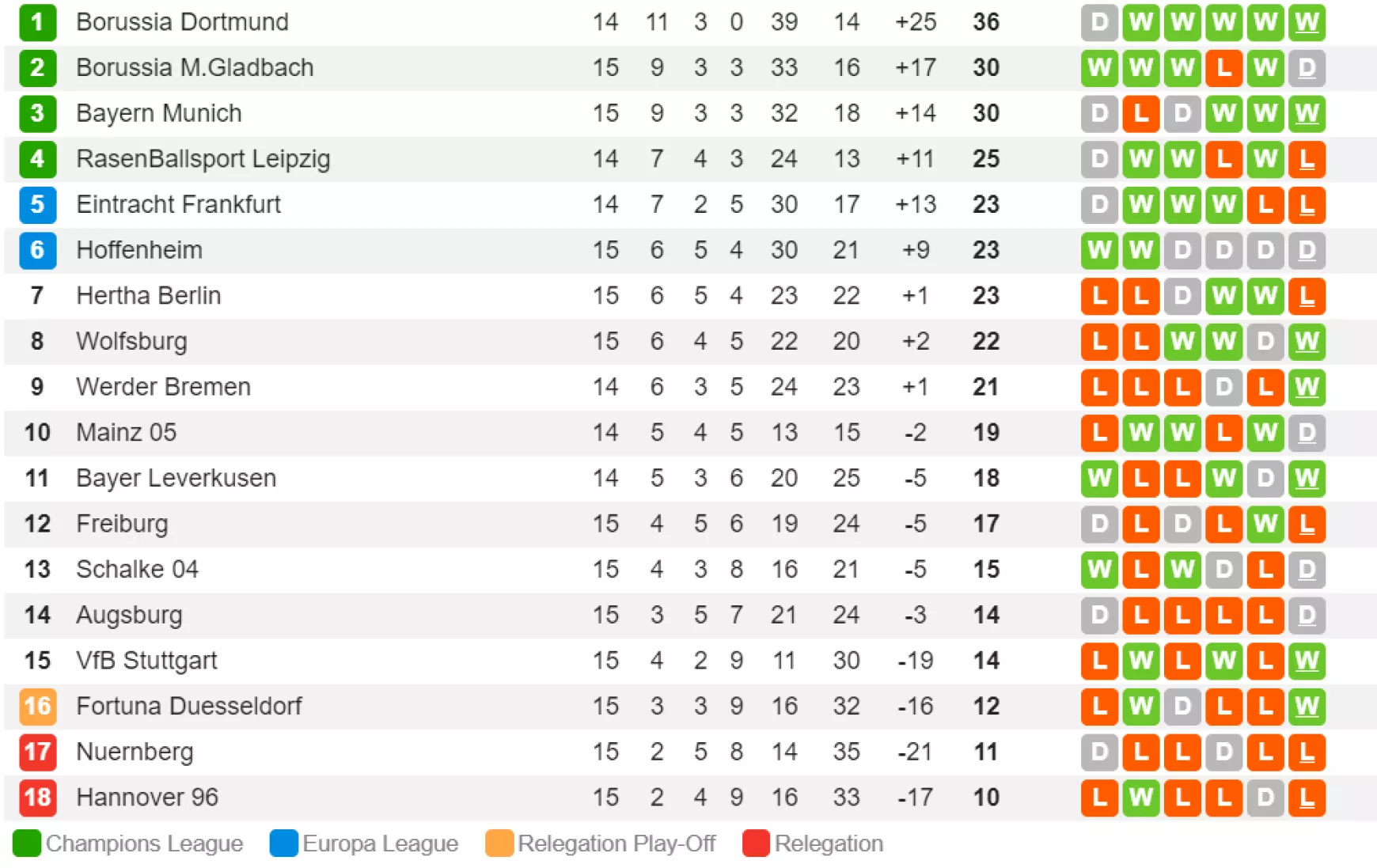Click the green Champions League legend swatch

[x=27, y=843]
